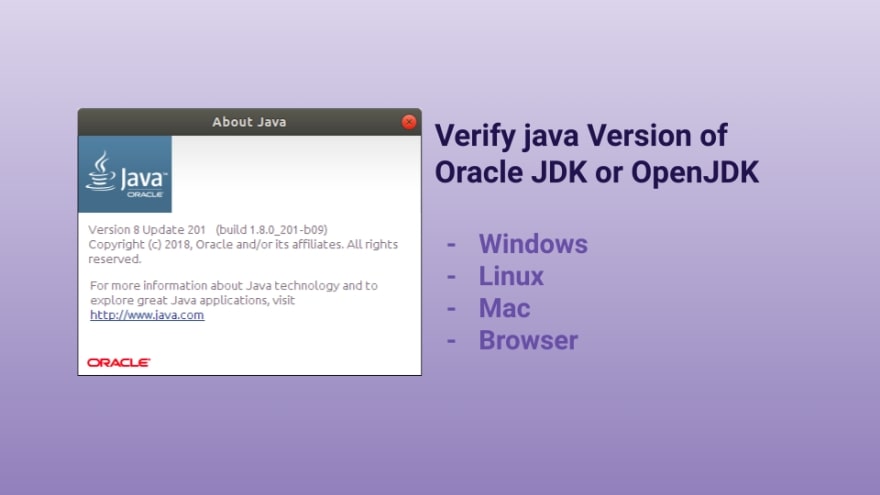The height and width of the screenshot is (495, 880).
Task: Close the About Java dialog
Action: coord(409,122)
